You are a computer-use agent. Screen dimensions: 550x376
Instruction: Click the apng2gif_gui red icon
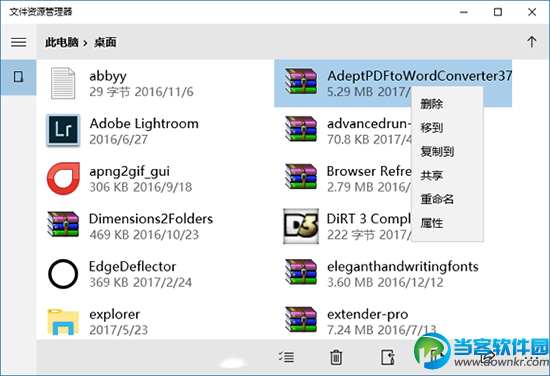[63, 178]
